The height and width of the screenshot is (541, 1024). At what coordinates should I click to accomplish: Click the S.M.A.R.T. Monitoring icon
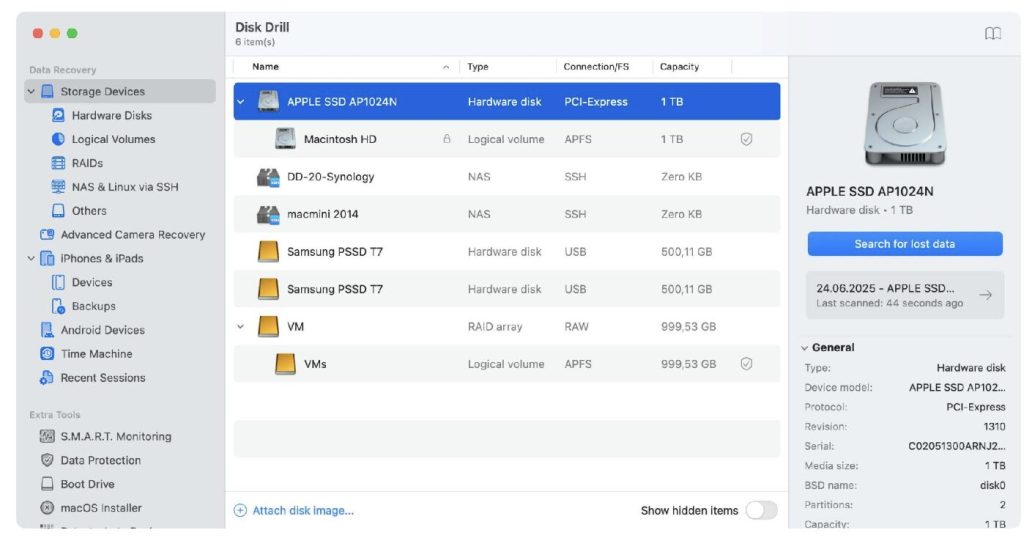pyautogui.click(x=47, y=436)
